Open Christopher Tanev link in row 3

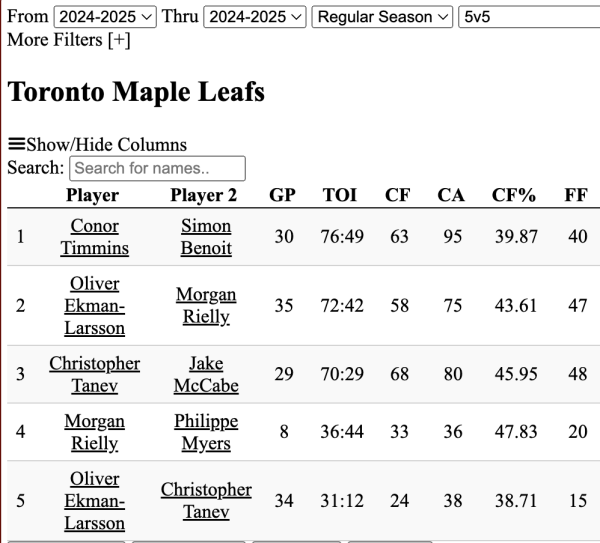point(94,374)
